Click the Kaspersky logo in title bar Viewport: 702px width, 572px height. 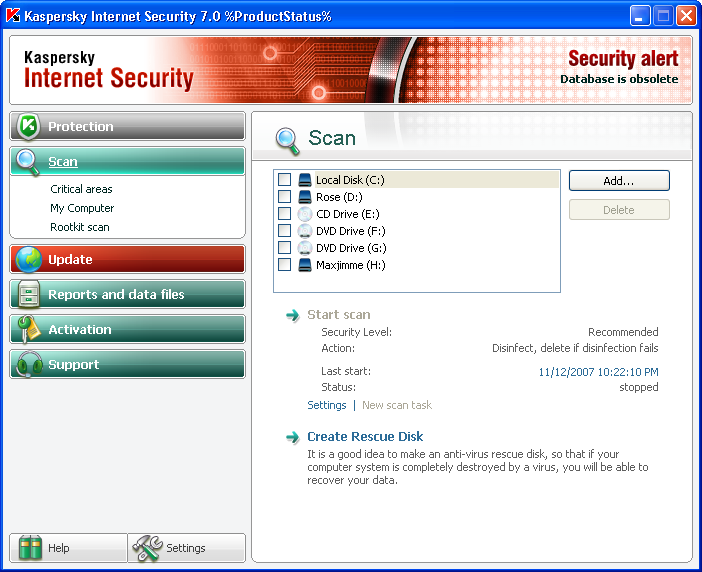coord(13,16)
